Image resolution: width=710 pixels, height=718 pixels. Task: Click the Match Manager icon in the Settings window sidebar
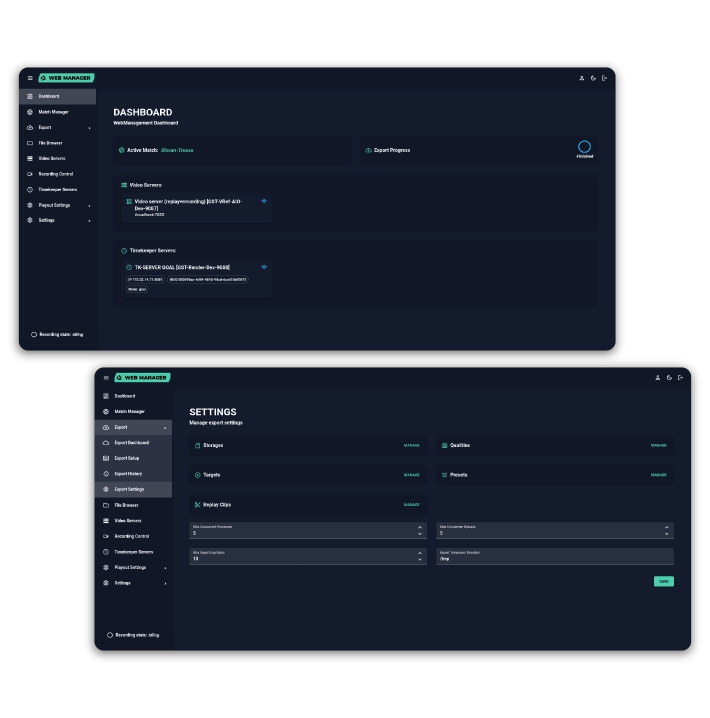106,412
